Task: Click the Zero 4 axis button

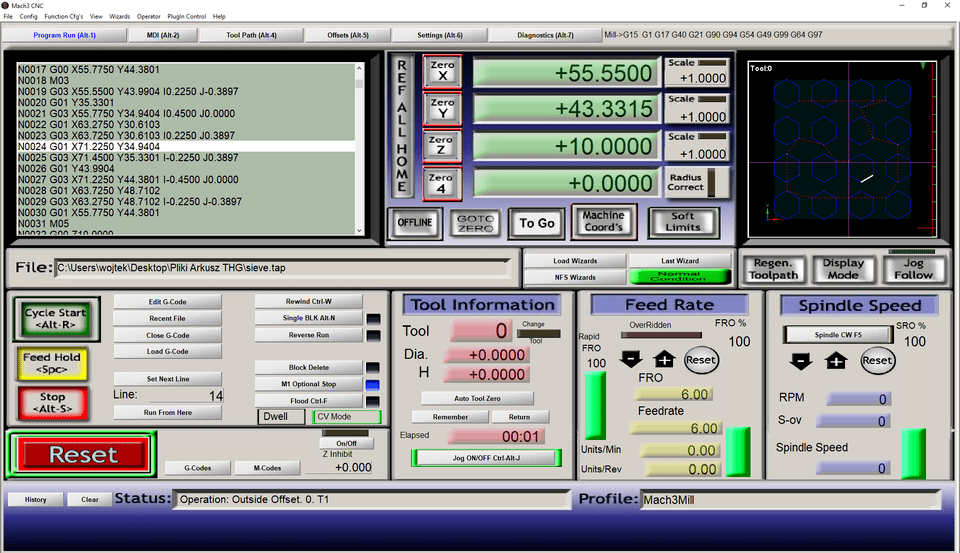Action: tap(441, 184)
